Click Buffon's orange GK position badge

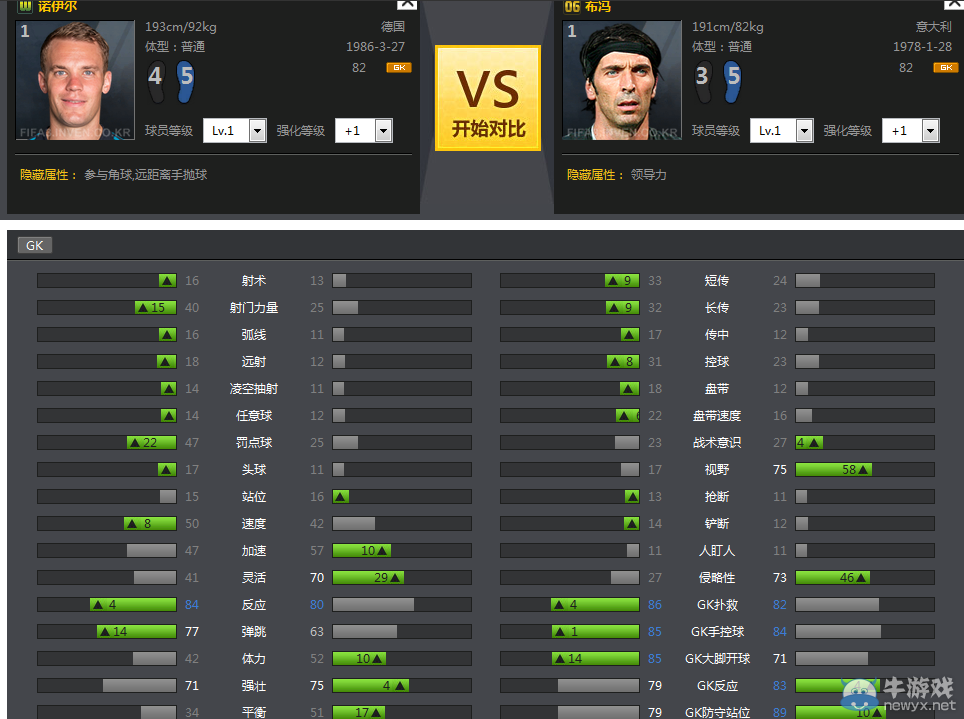[x=946, y=68]
